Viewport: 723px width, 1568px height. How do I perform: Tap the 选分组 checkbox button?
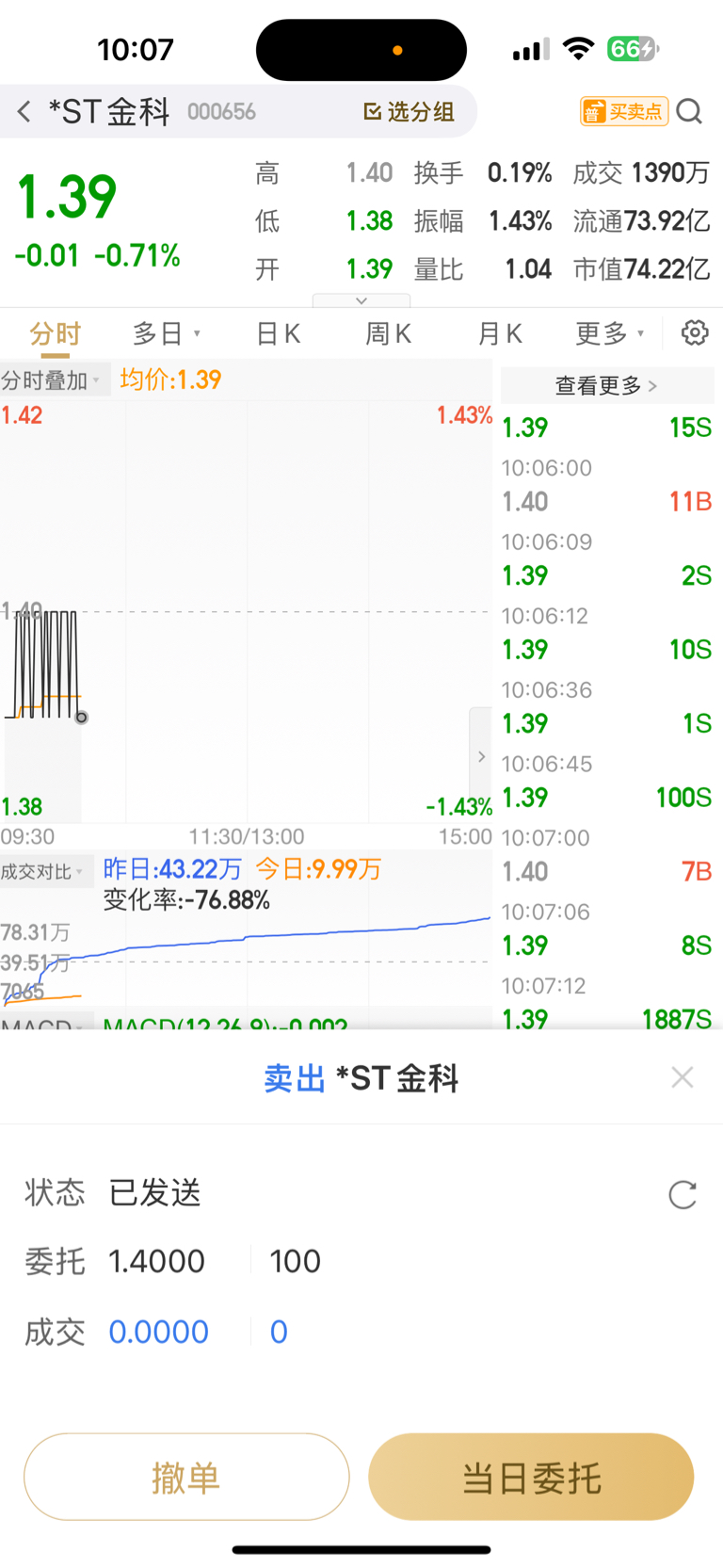(x=410, y=112)
